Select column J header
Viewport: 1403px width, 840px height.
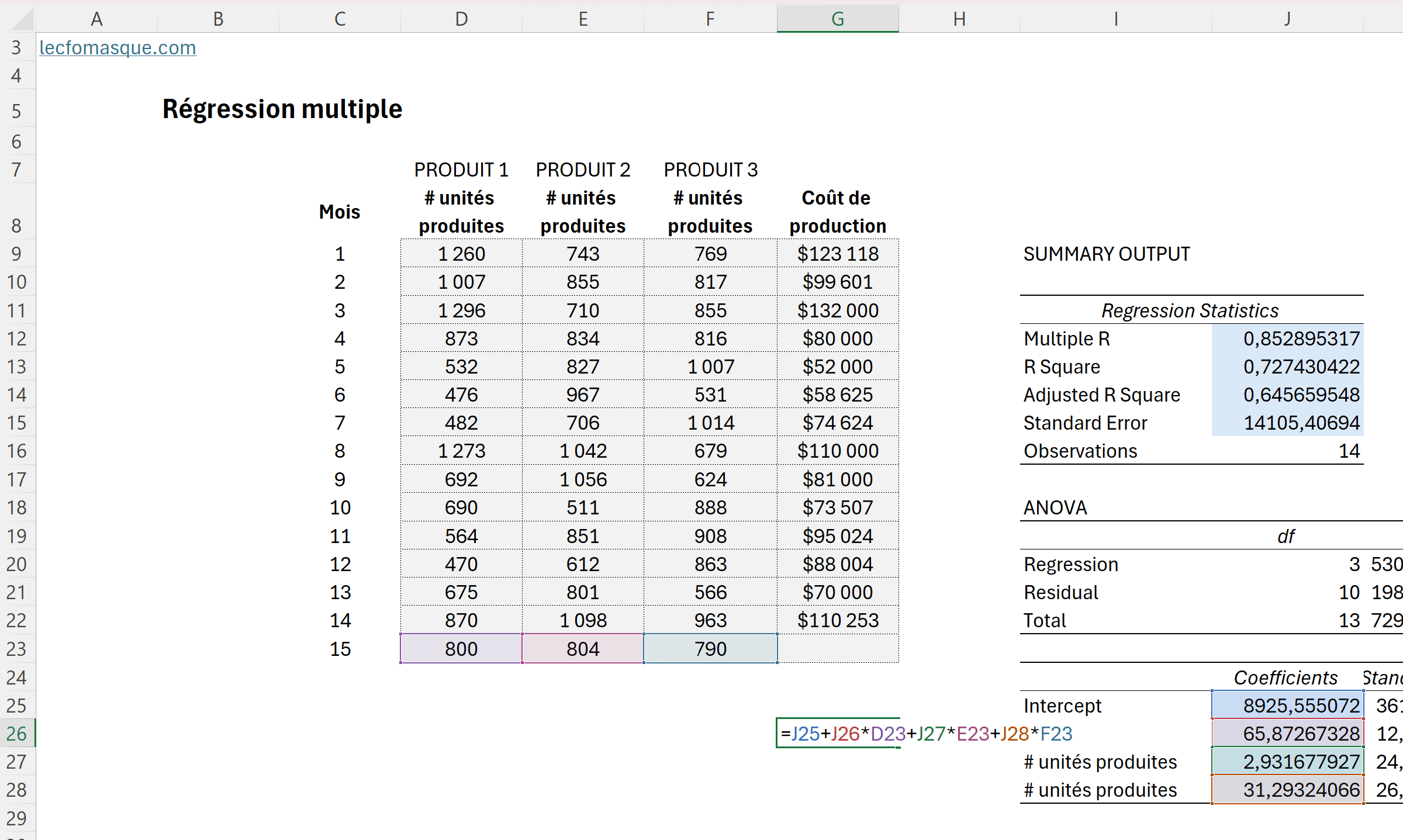coord(1287,19)
